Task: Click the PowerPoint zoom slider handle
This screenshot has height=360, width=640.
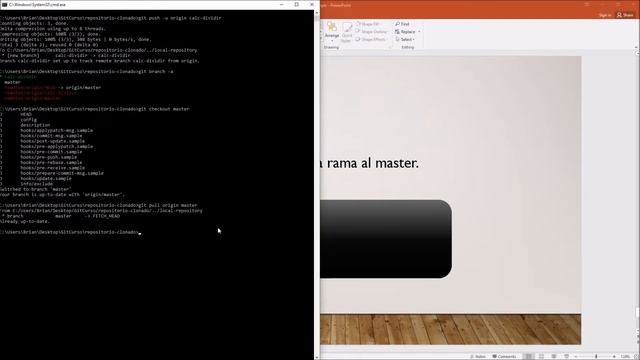Action: pyautogui.click(x=596, y=357)
